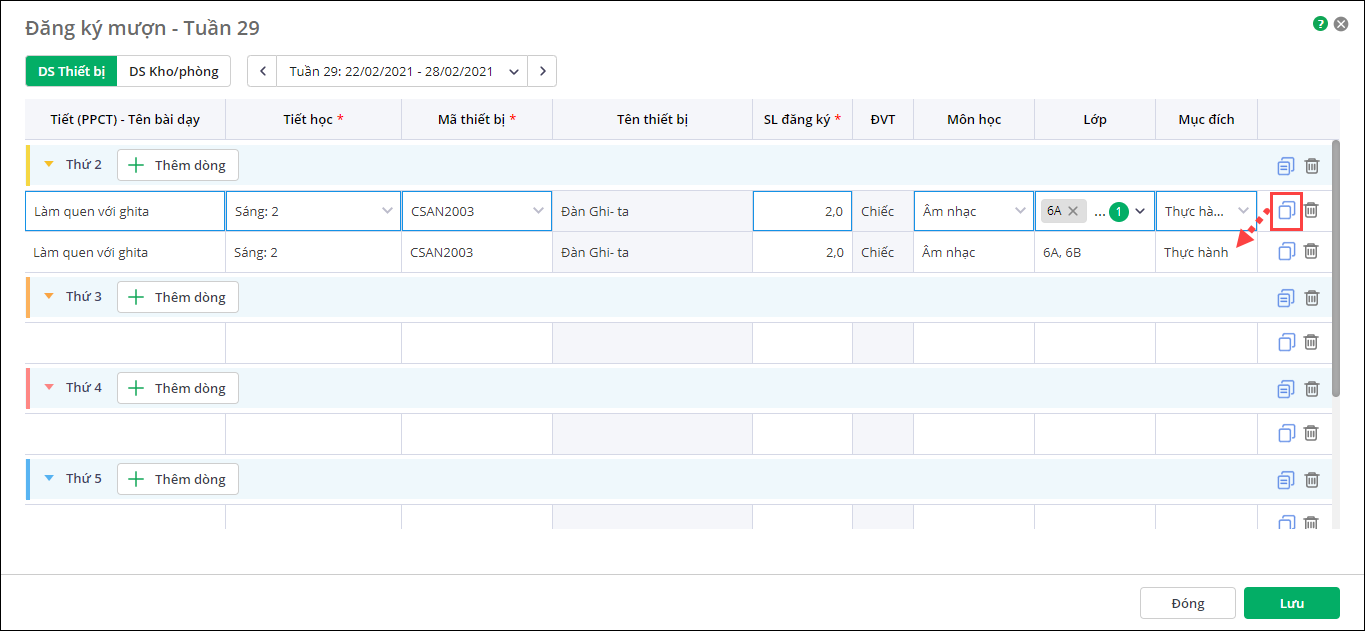Image resolution: width=1365 pixels, height=631 pixels.
Task: Open the week selector dropdown Tuần 29
Action: pos(514,72)
